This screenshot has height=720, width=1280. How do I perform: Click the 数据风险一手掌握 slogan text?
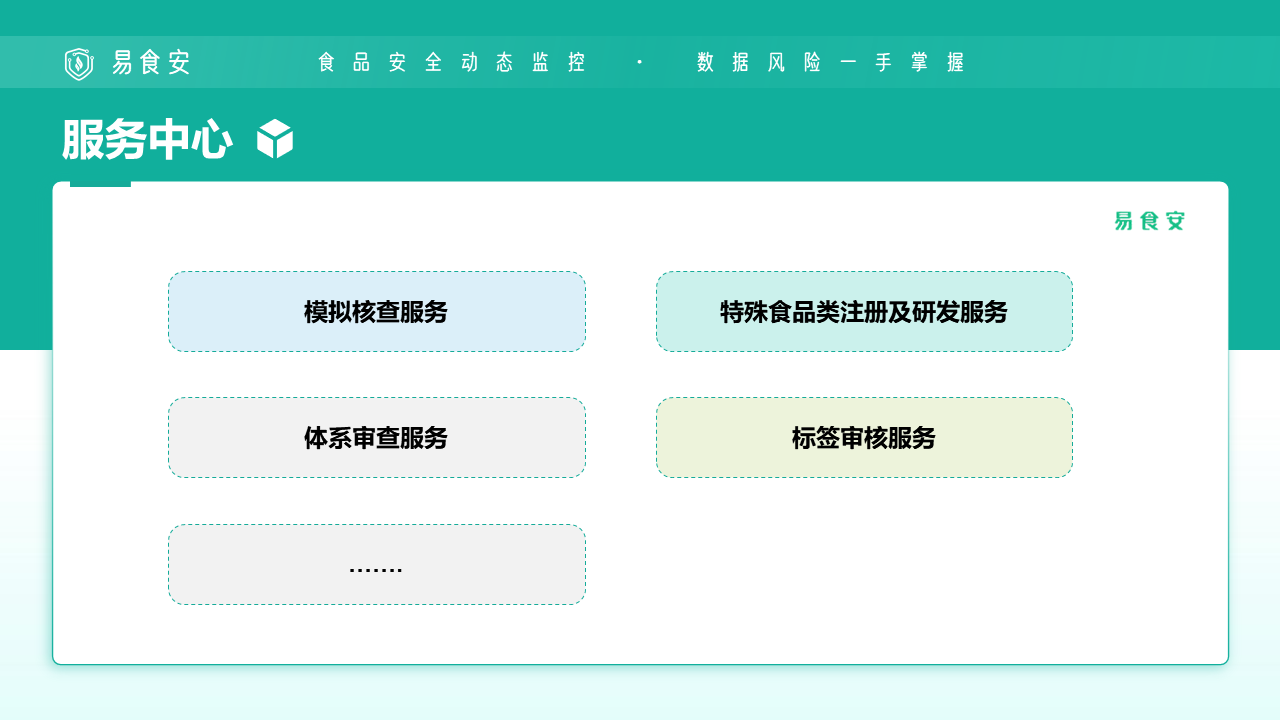[x=830, y=62]
